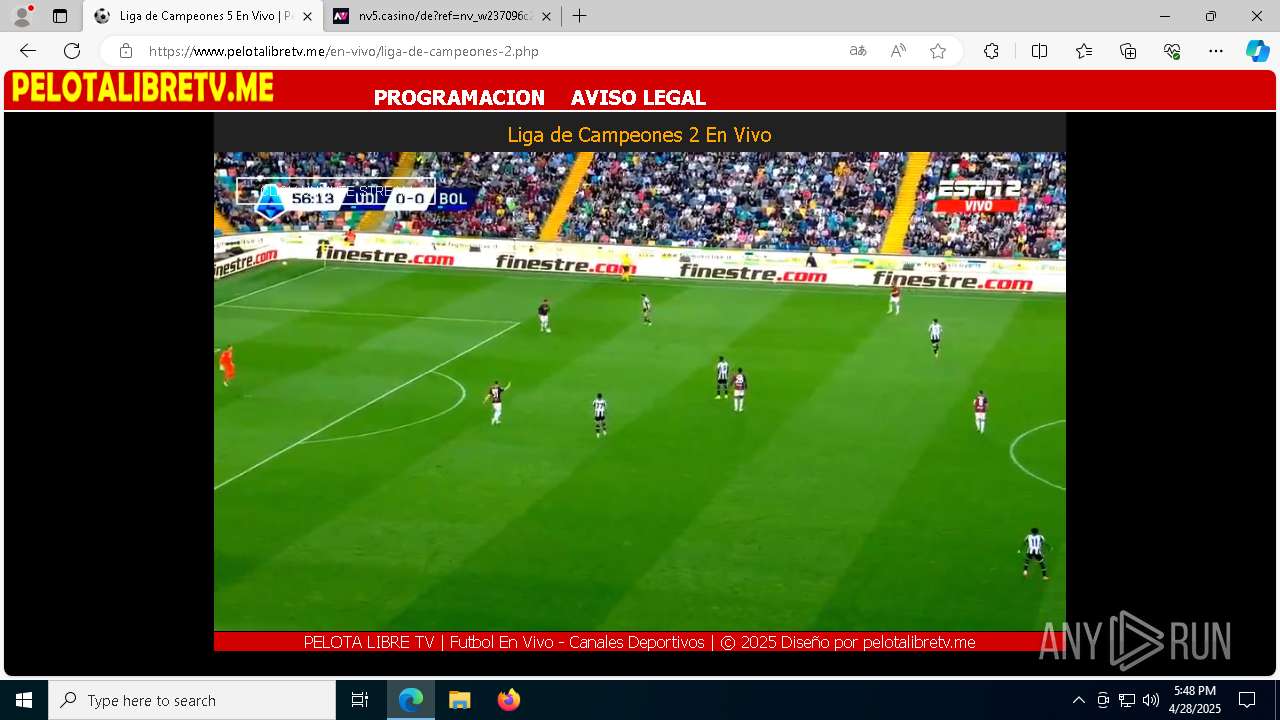This screenshot has height=720, width=1280.
Task: Open Collections panel
Action: pos(1128,51)
